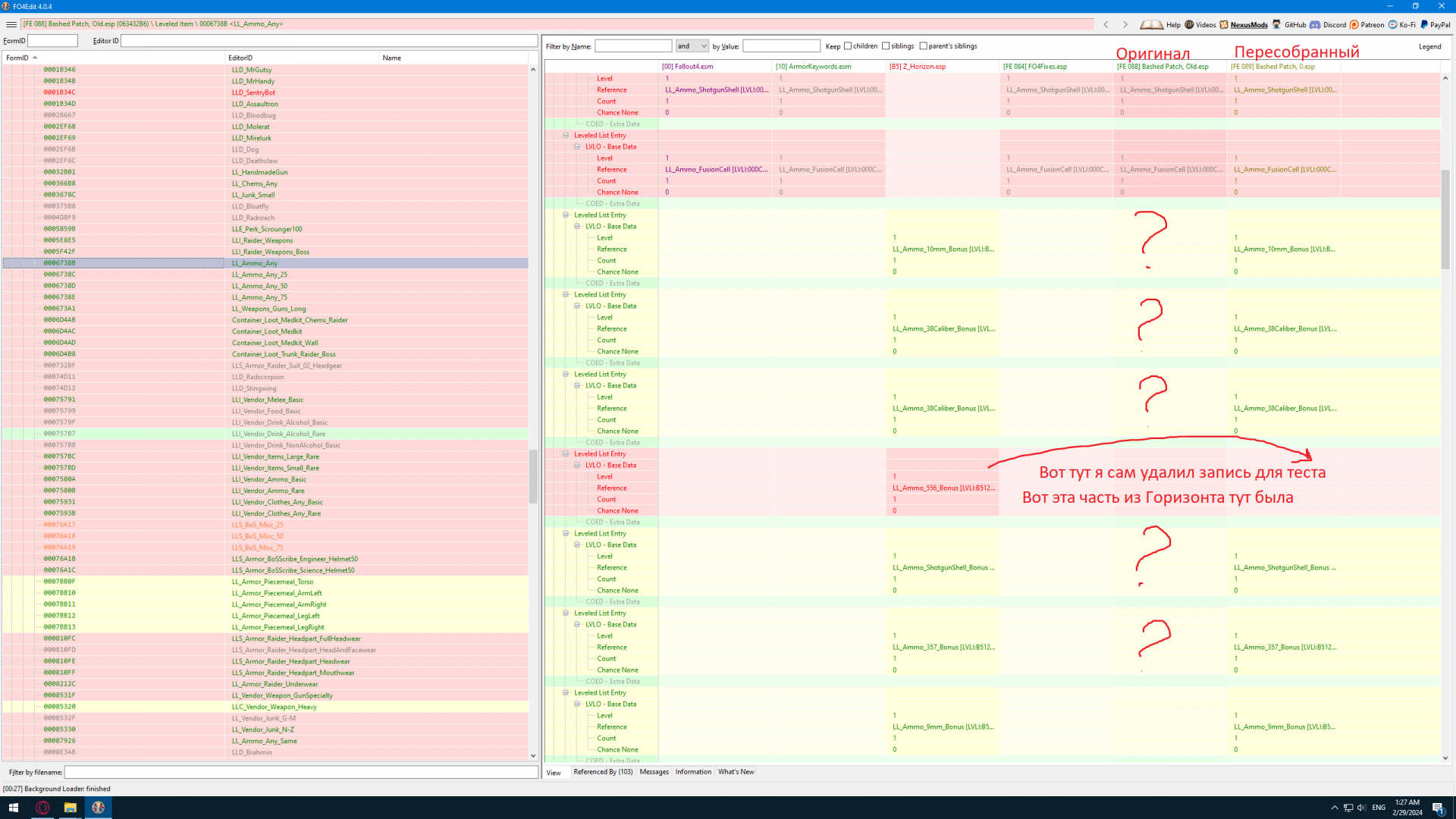Screen dimensions: 1456x819
Task: Open the 'and' filter operator dropdown
Action: (x=692, y=46)
